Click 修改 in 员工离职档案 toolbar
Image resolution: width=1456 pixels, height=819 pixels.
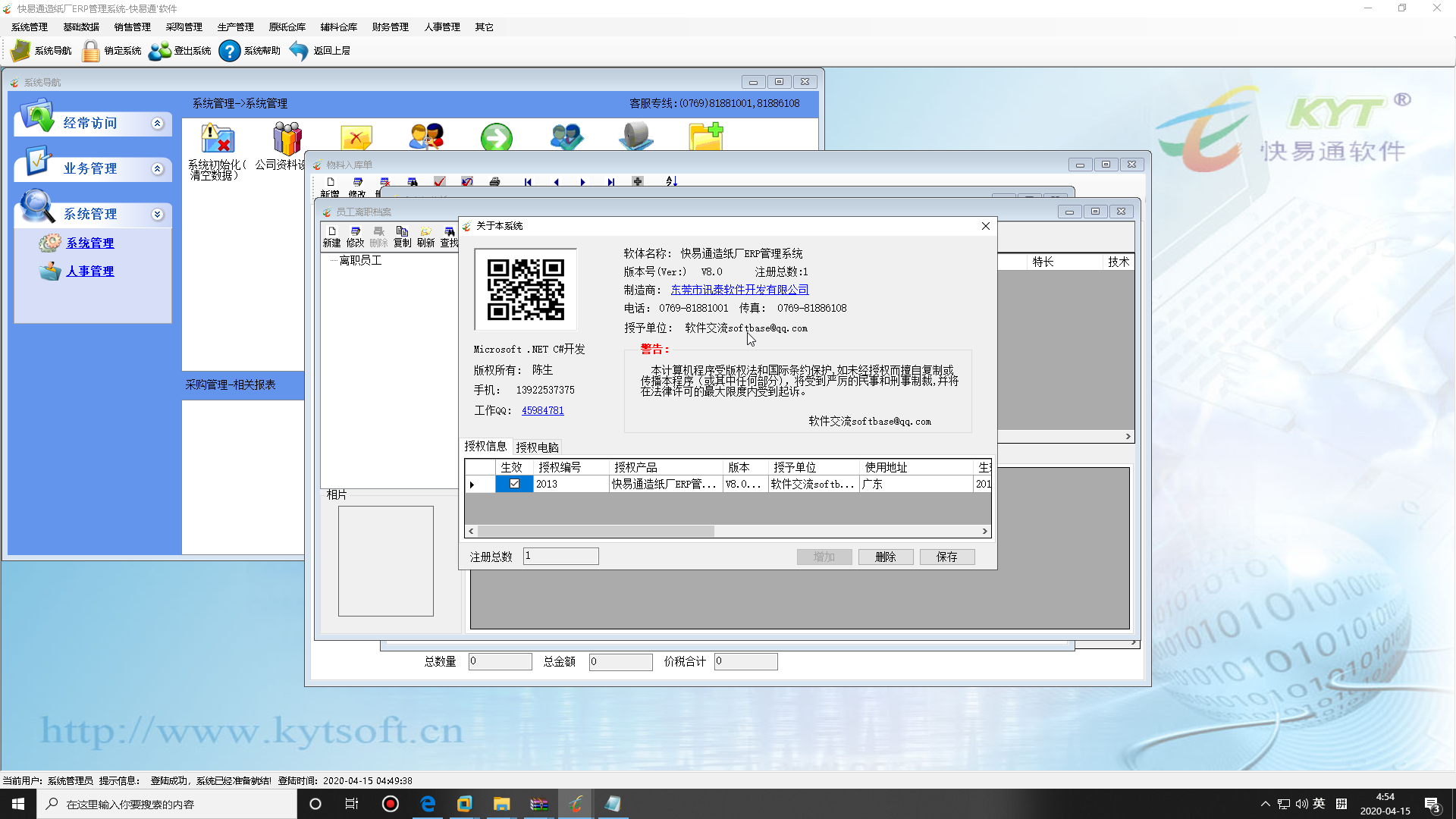(355, 237)
